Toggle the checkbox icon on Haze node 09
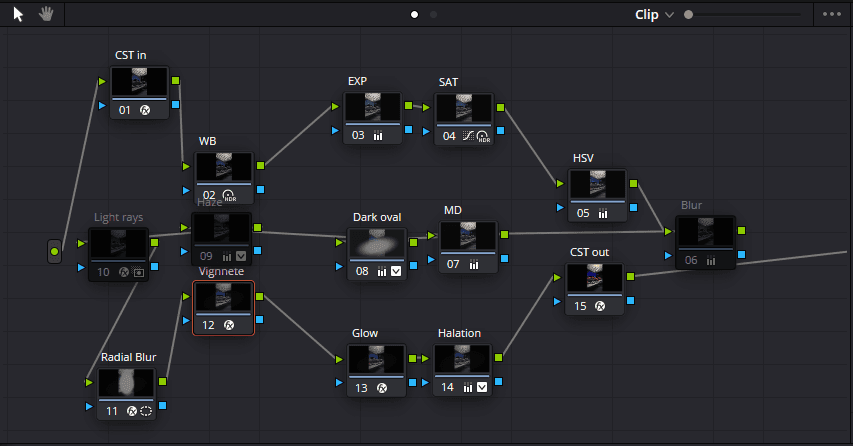This screenshot has height=446, width=853. pyautogui.click(x=241, y=256)
